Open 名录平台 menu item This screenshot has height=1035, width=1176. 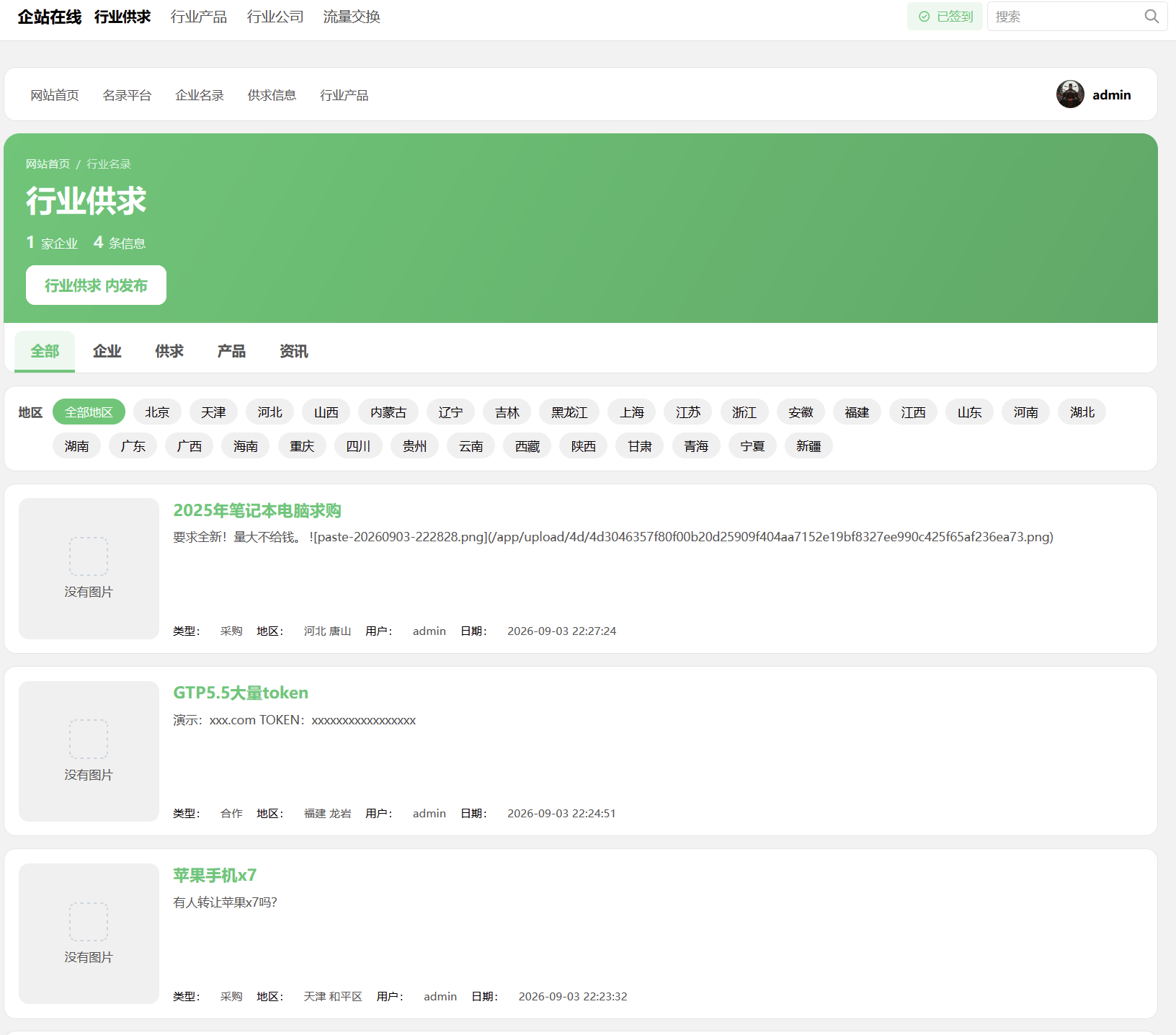[127, 95]
